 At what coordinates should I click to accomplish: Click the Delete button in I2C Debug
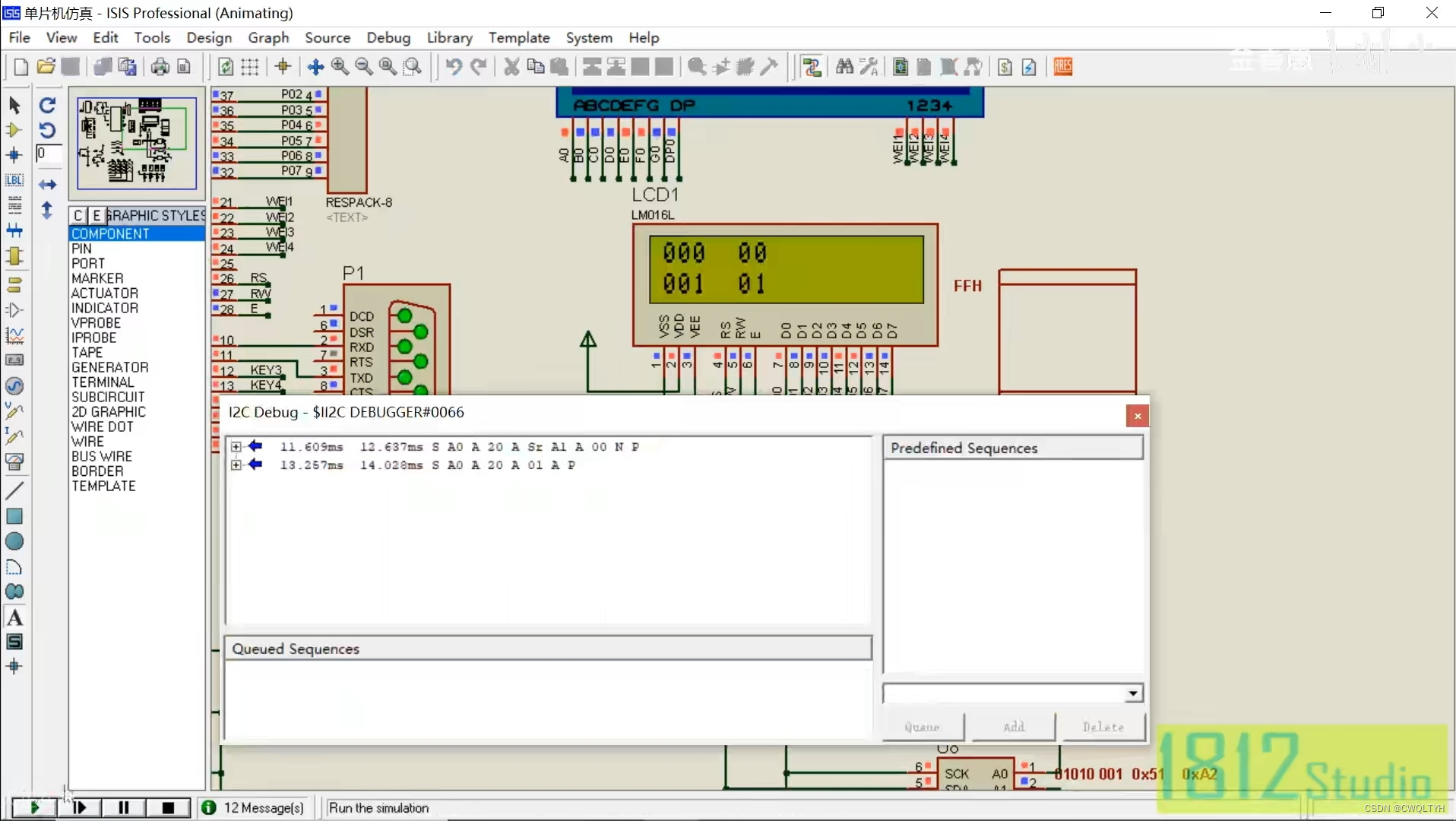tap(1103, 727)
